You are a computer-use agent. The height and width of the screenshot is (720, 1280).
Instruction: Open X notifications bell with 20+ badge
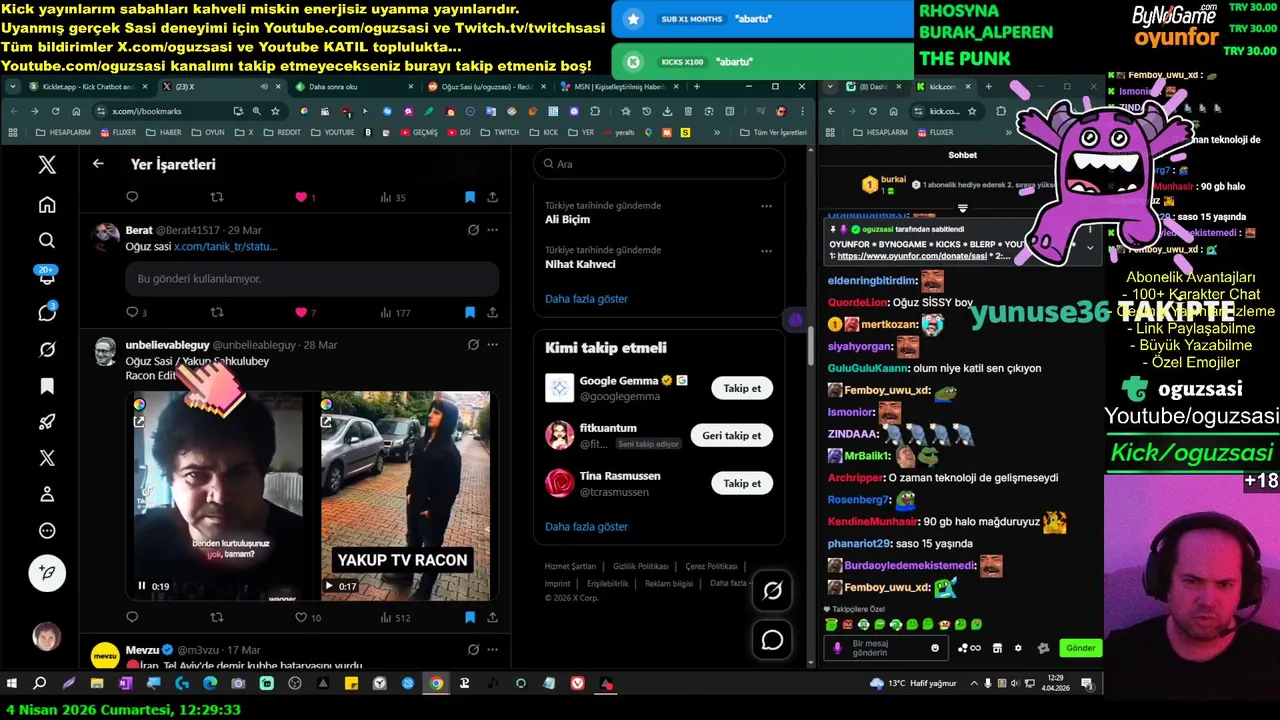[47, 277]
